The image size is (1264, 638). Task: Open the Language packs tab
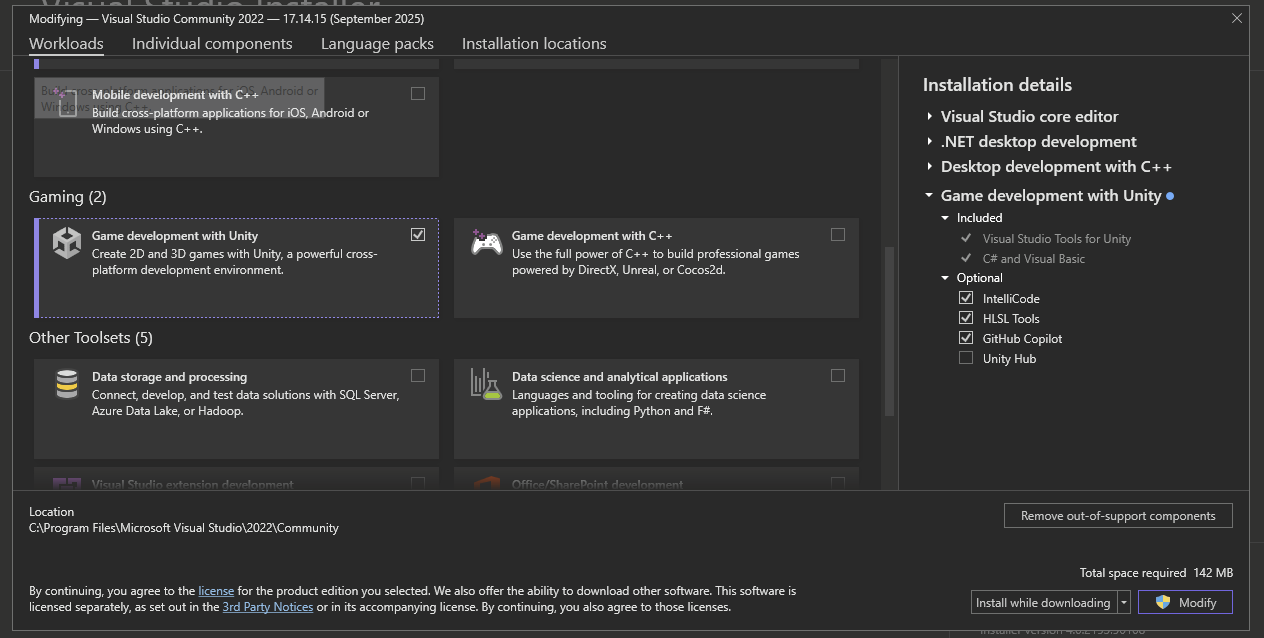pyautogui.click(x=377, y=44)
